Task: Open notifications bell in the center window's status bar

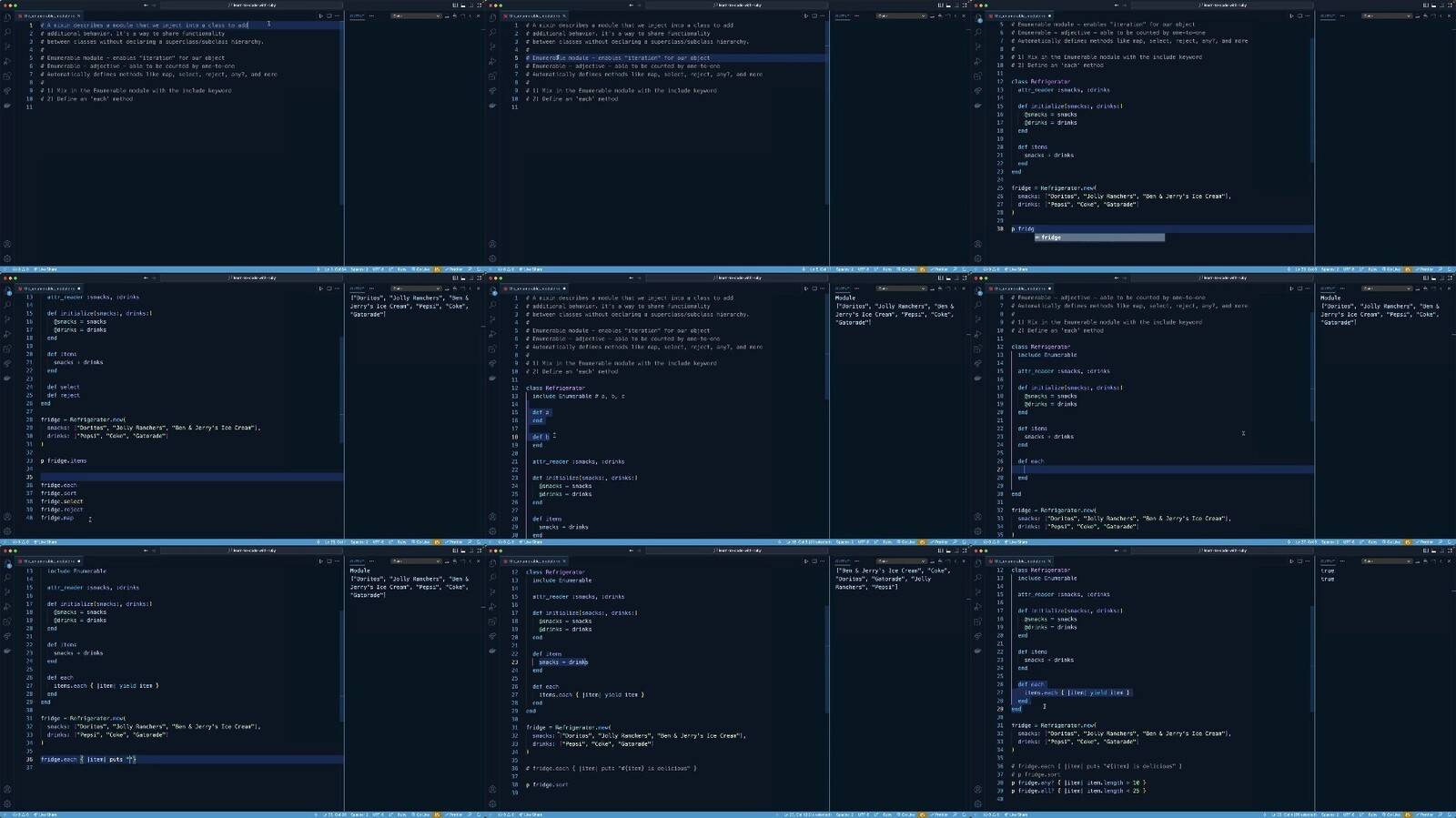Action: pos(964,541)
